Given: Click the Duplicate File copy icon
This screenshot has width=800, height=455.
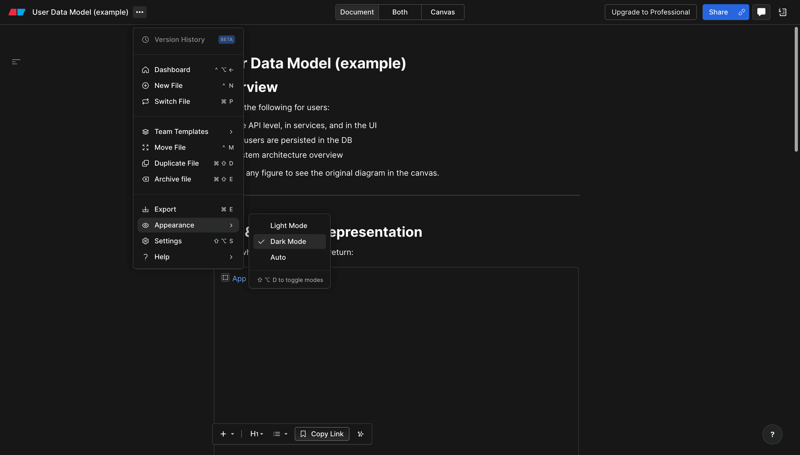Looking at the screenshot, I should click(145, 163).
